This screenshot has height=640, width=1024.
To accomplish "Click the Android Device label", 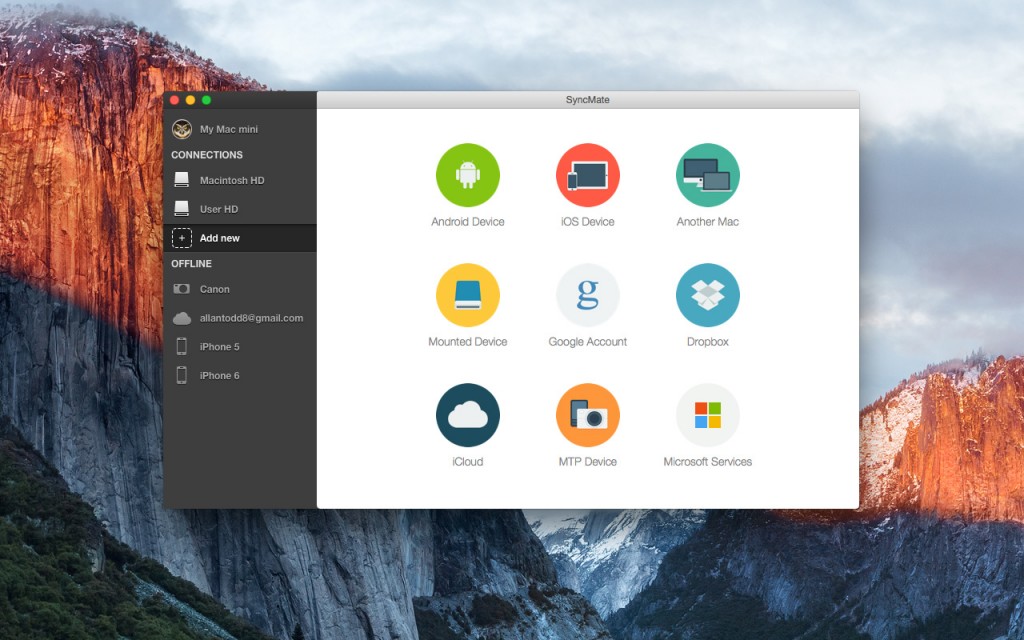I will coord(468,221).
